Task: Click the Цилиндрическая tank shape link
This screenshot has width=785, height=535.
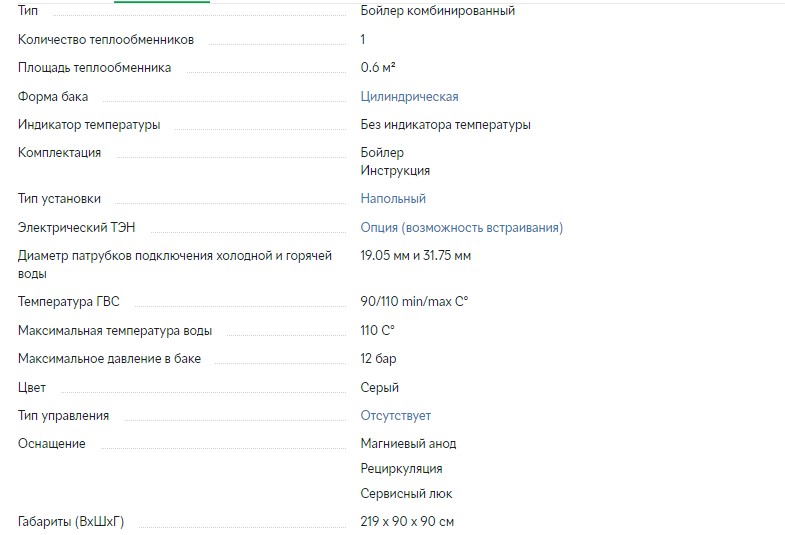Action: (409, 97)
